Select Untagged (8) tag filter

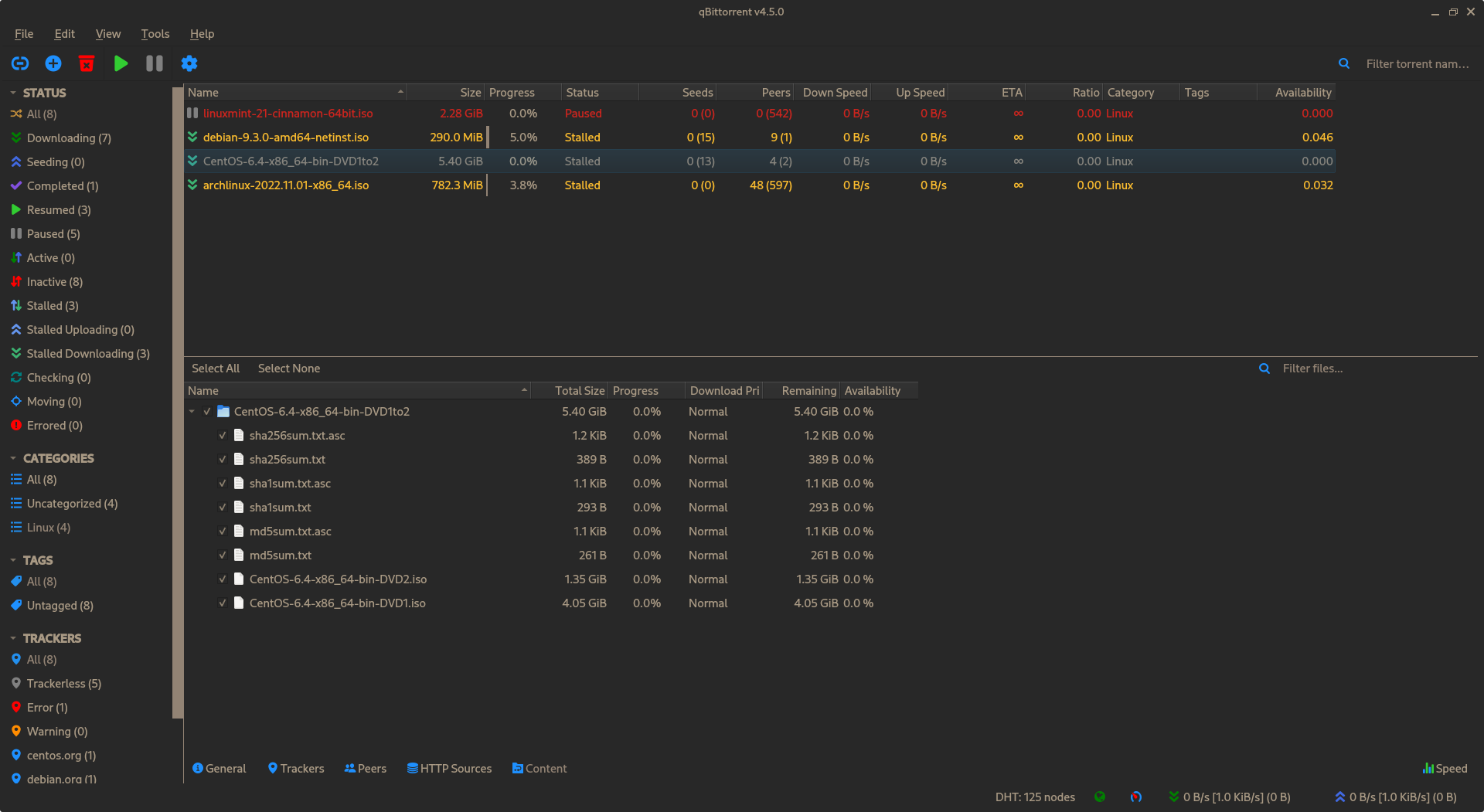[60, 605]
